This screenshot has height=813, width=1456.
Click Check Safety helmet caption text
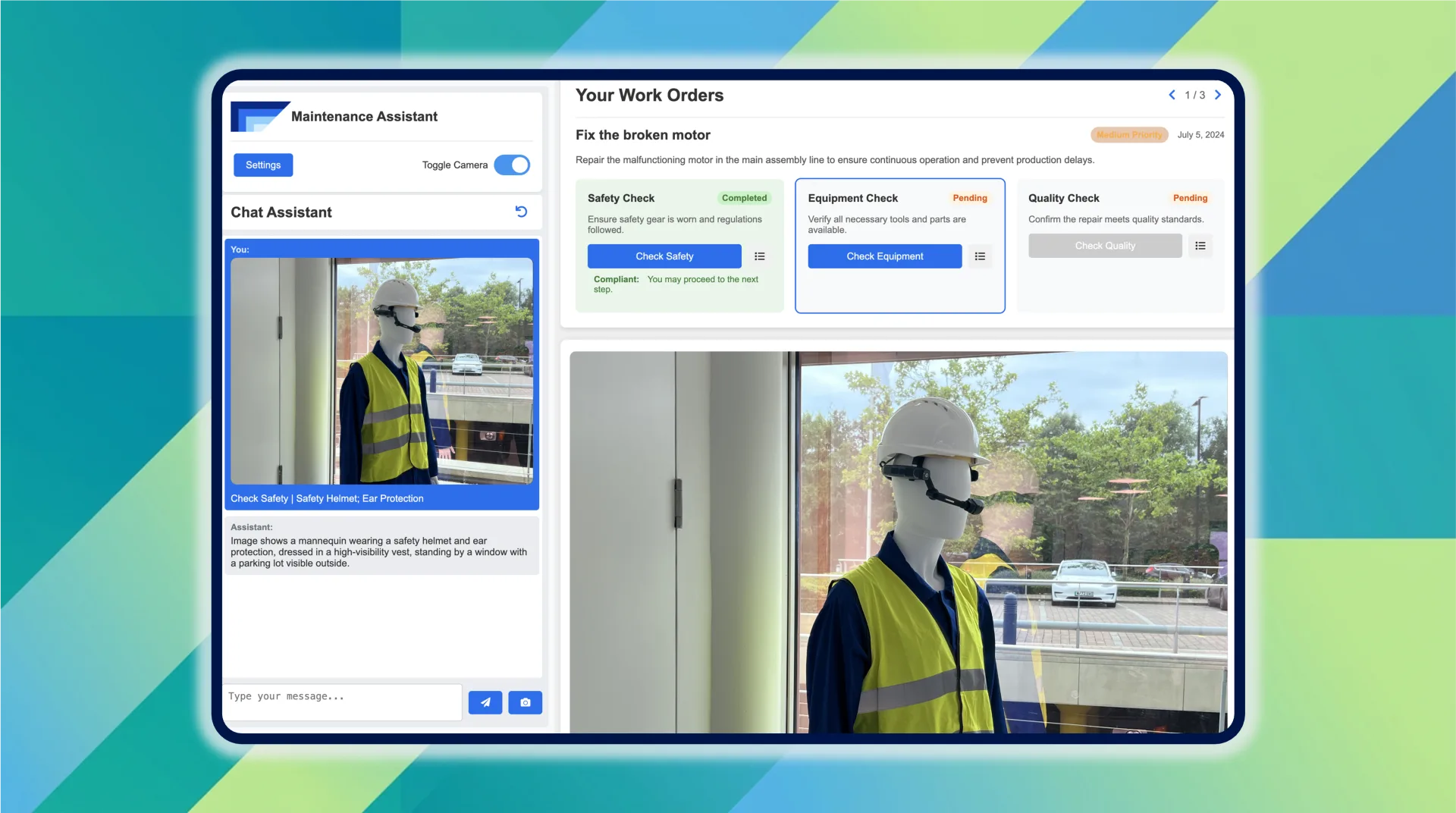[x=327, y=498]
